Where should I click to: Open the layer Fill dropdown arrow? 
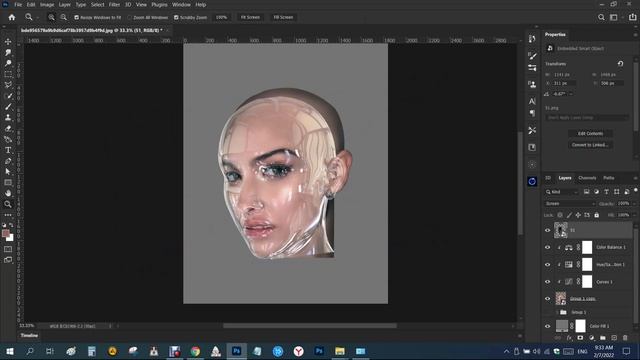pyautogui.click(x=633, y=215)
